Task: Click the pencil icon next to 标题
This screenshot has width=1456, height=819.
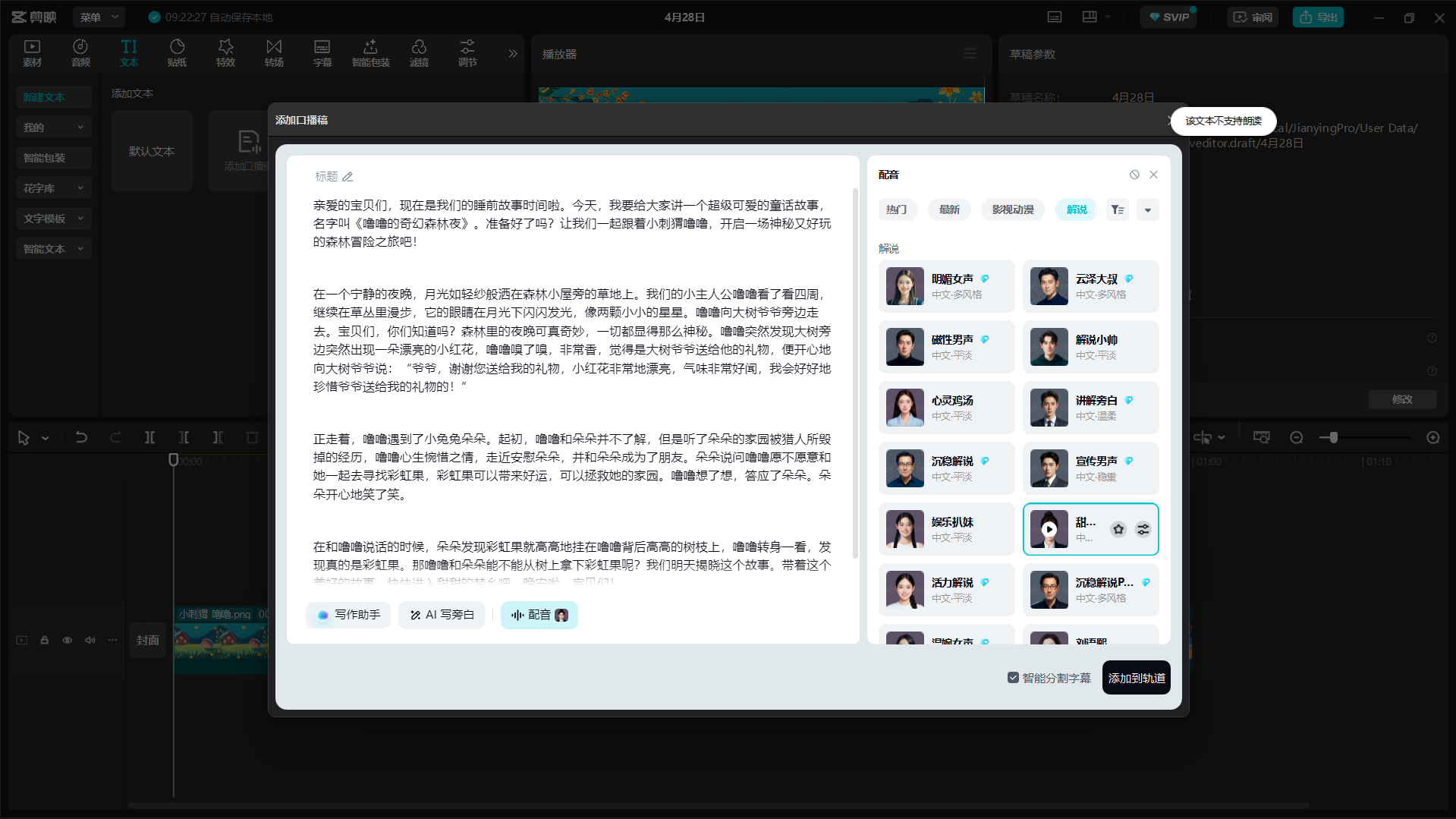Action: [x=347, y=177]
